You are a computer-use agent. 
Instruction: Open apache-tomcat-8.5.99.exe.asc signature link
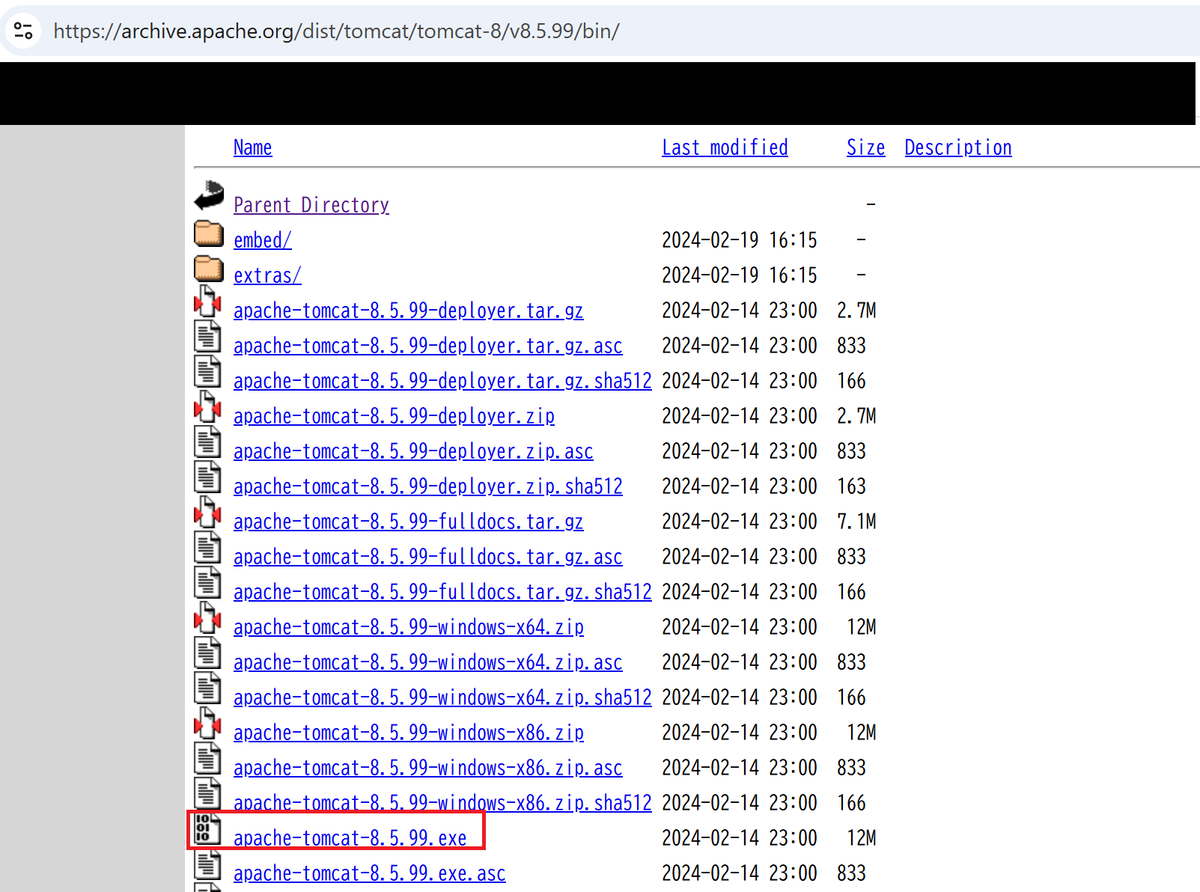pyautogui.click(x=369, y=873)
